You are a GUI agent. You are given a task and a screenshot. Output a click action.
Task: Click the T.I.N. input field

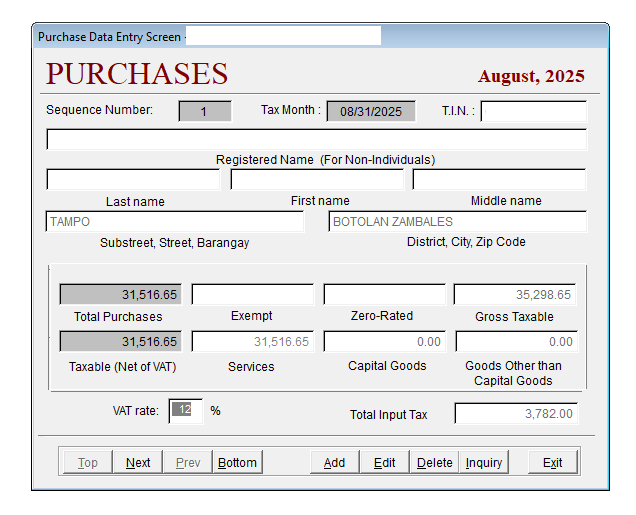pyautogui.click(x=533, y=111)
